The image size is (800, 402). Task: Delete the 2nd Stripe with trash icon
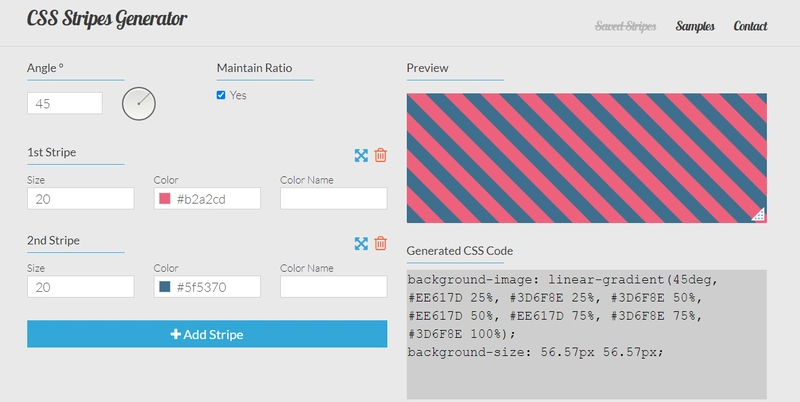click(381, 243)
